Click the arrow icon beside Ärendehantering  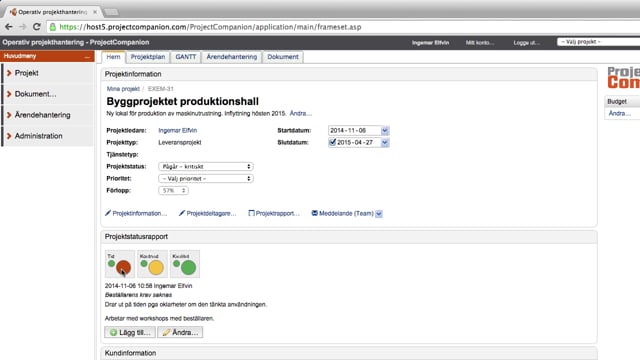[9, 115]
